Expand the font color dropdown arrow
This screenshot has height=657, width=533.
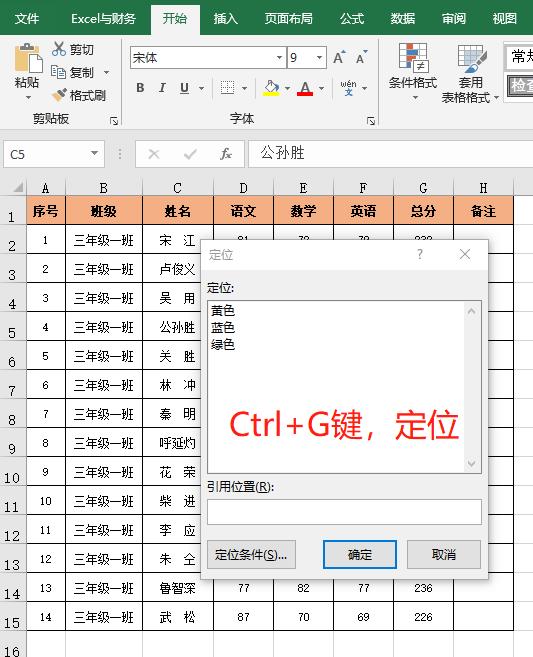[321, 88]
